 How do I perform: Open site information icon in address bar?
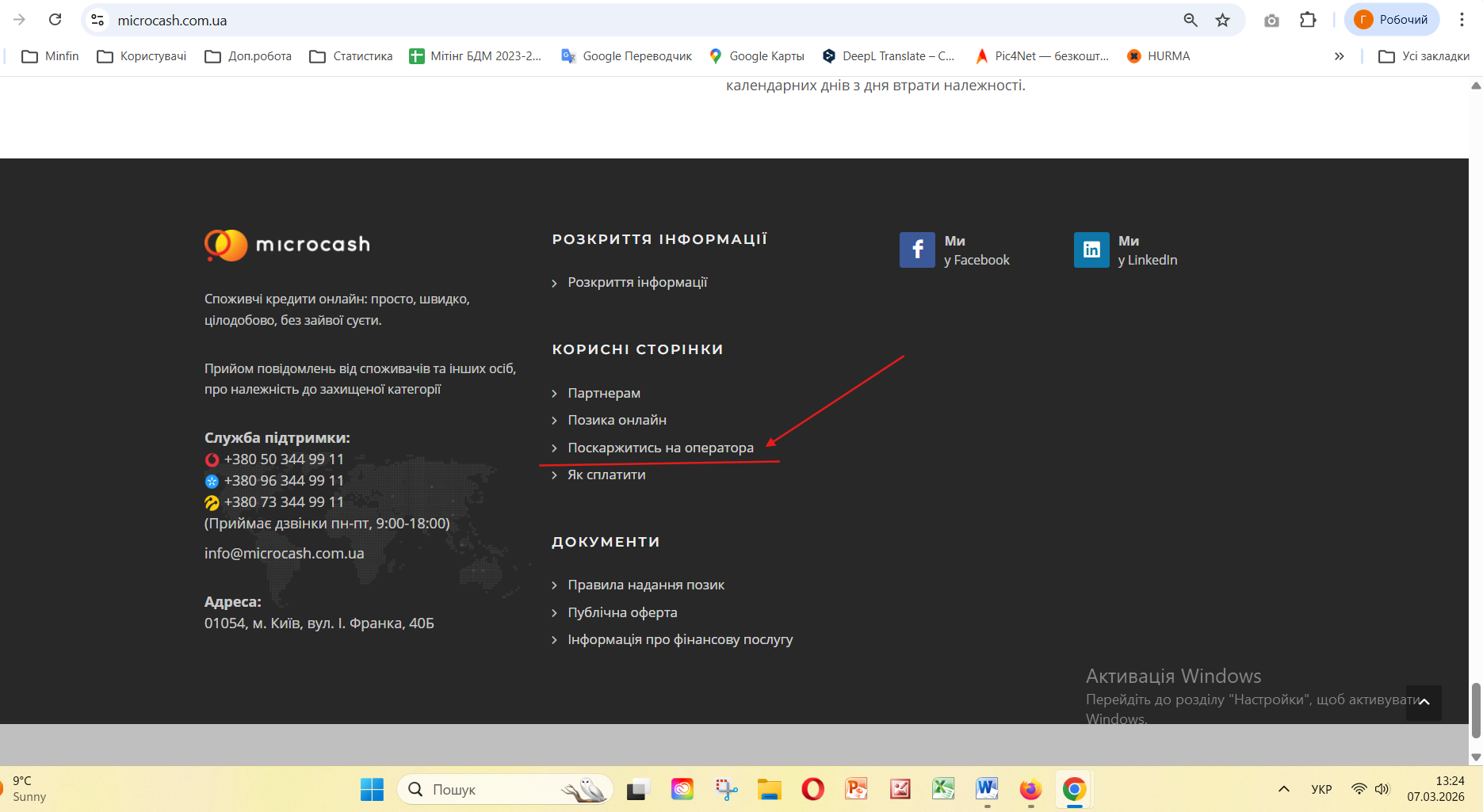(x=97, y=20)
